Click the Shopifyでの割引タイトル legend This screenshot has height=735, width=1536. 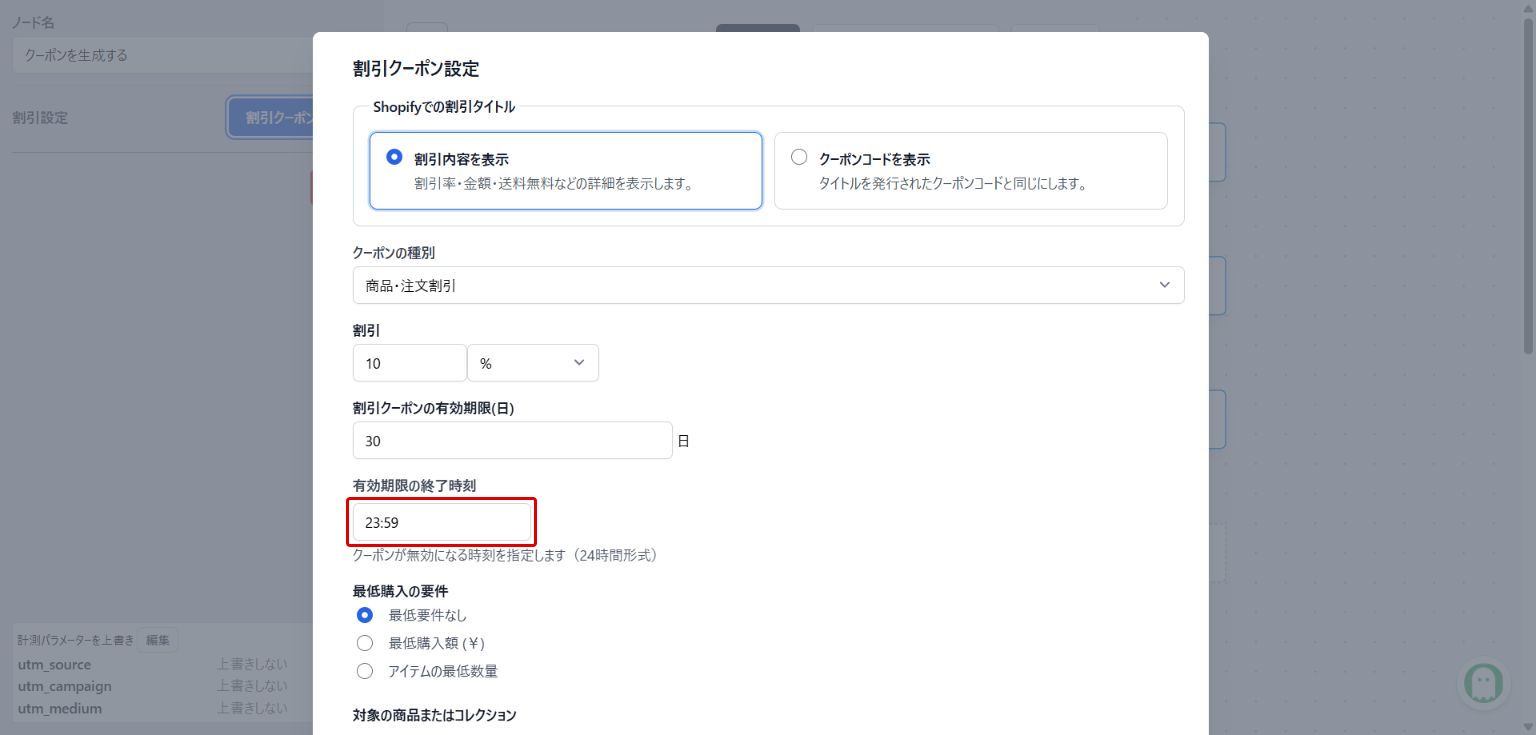click(x=444, y=107)
